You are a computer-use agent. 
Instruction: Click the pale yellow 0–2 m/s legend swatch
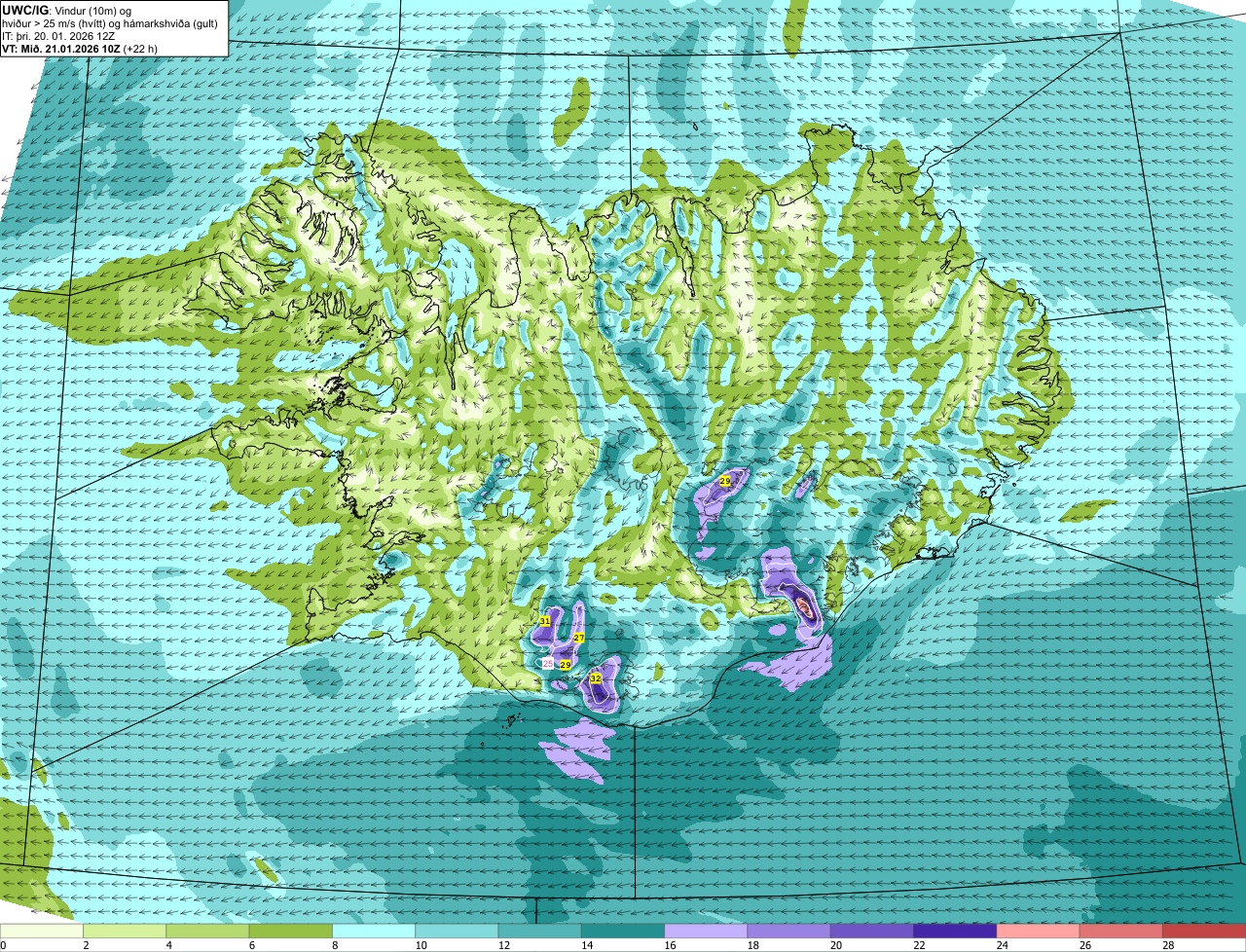pyautogui.click(x=42, y=931)
